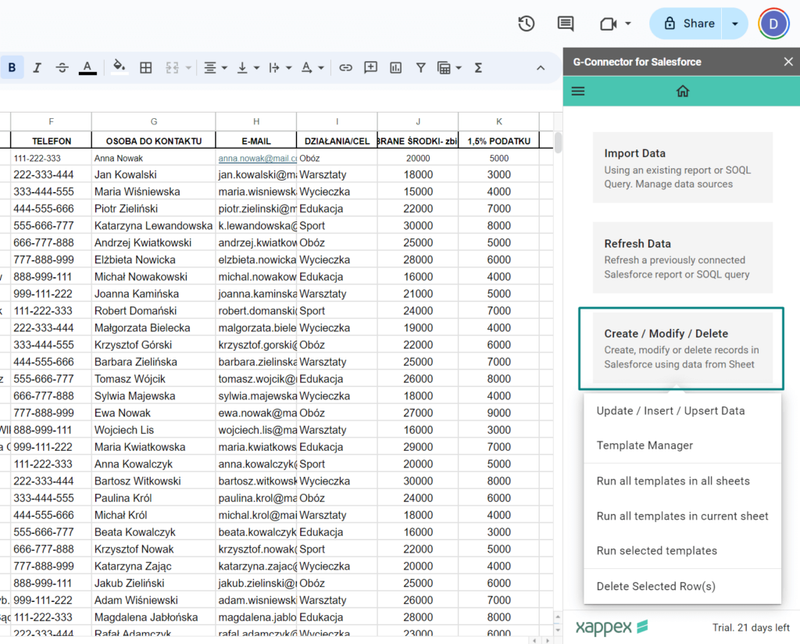800x644 pixels.
Task: Open the anna.nowak email link
Action: 257,158
